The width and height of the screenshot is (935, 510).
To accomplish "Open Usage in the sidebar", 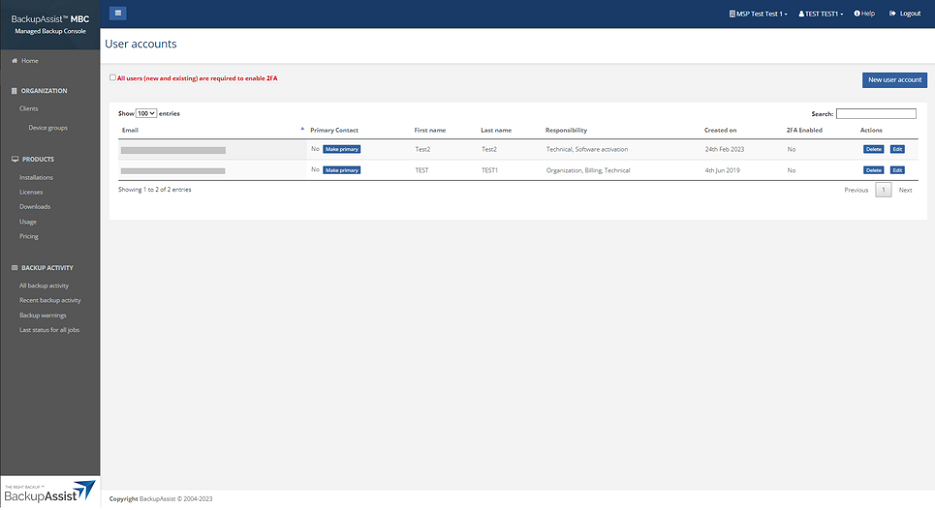I will pyautogui.click(x=28, y=221).
